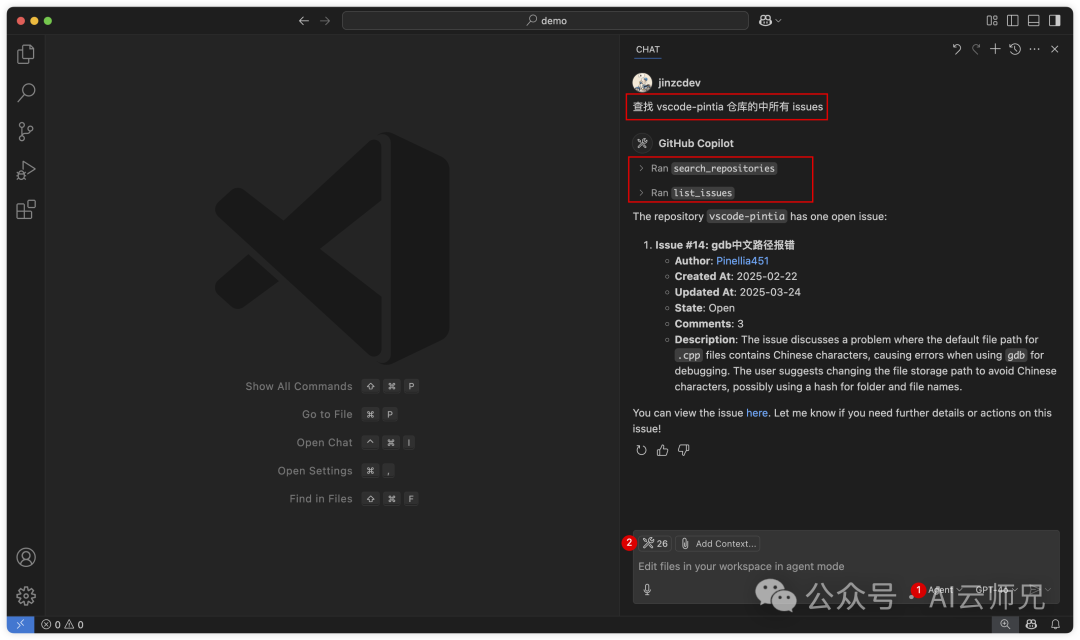Open the tools selector showing 26
The width and height of the screenshot is (1080, 640).
click(655, 544)
